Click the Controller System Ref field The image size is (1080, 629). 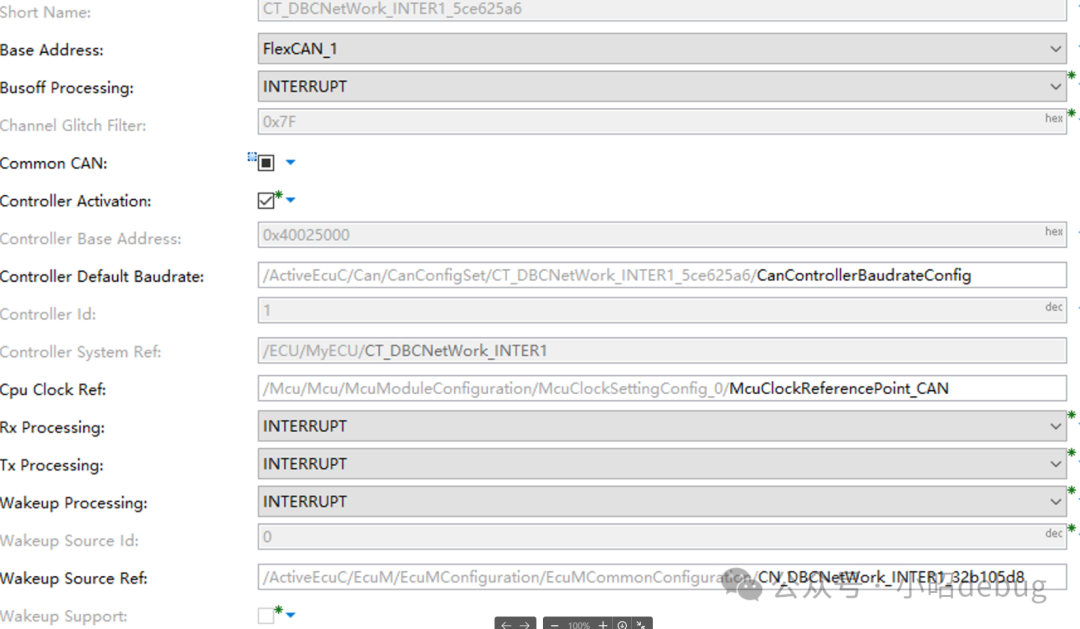point(662,351)
